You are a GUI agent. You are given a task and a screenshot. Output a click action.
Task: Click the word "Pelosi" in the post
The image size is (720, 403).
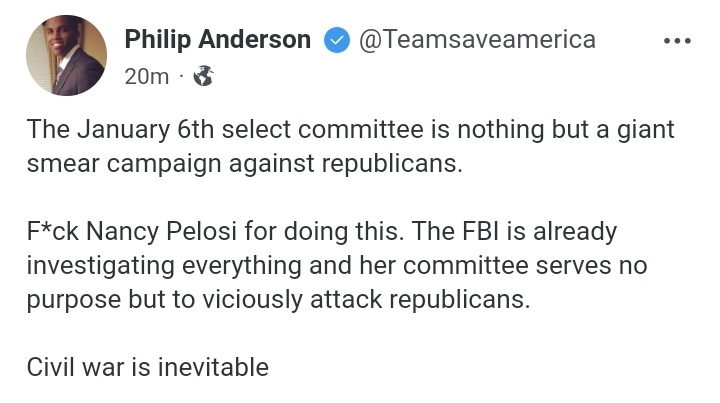[x=201, y=231]
